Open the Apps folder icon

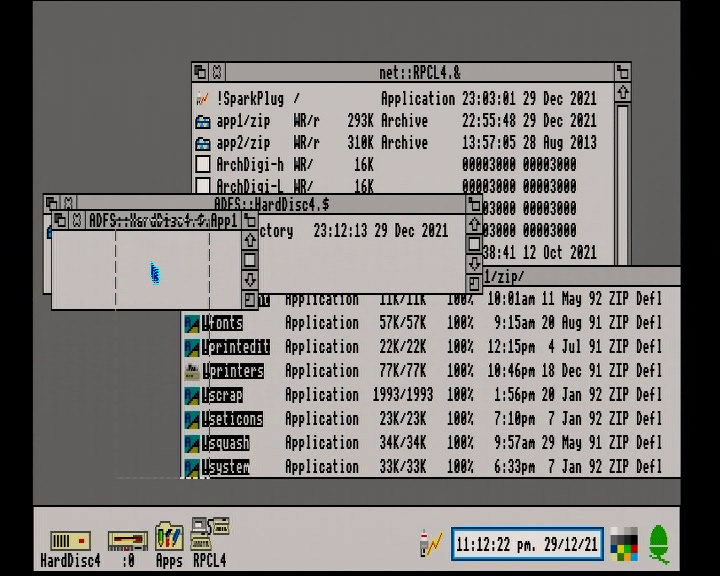[169, 536]
